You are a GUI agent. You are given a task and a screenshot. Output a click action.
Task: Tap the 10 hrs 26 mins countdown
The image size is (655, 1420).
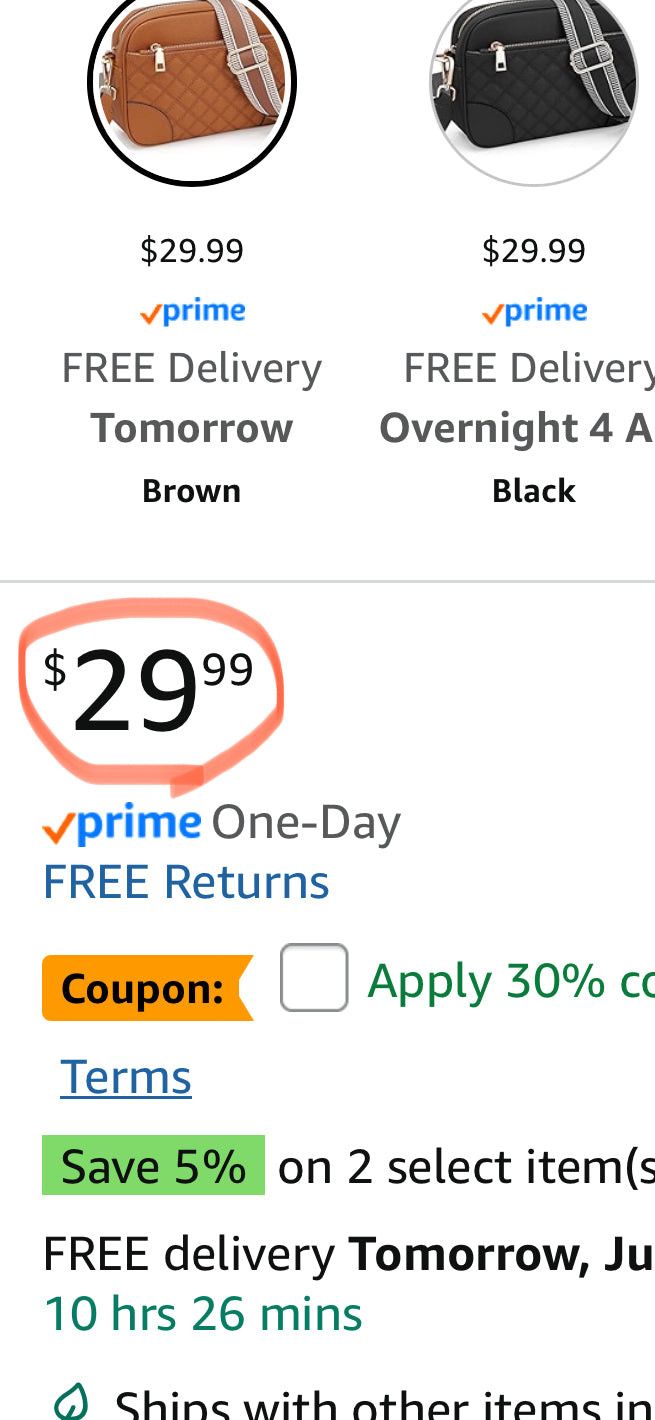tap(203, 1314)
